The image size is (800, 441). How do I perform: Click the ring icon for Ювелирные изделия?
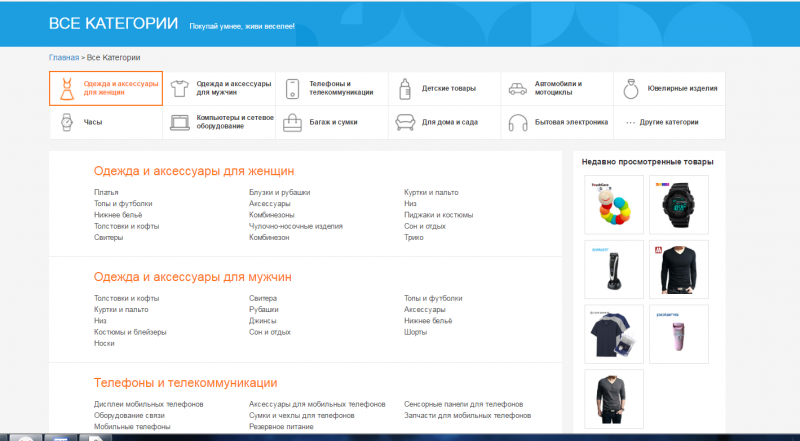[631, 89]
